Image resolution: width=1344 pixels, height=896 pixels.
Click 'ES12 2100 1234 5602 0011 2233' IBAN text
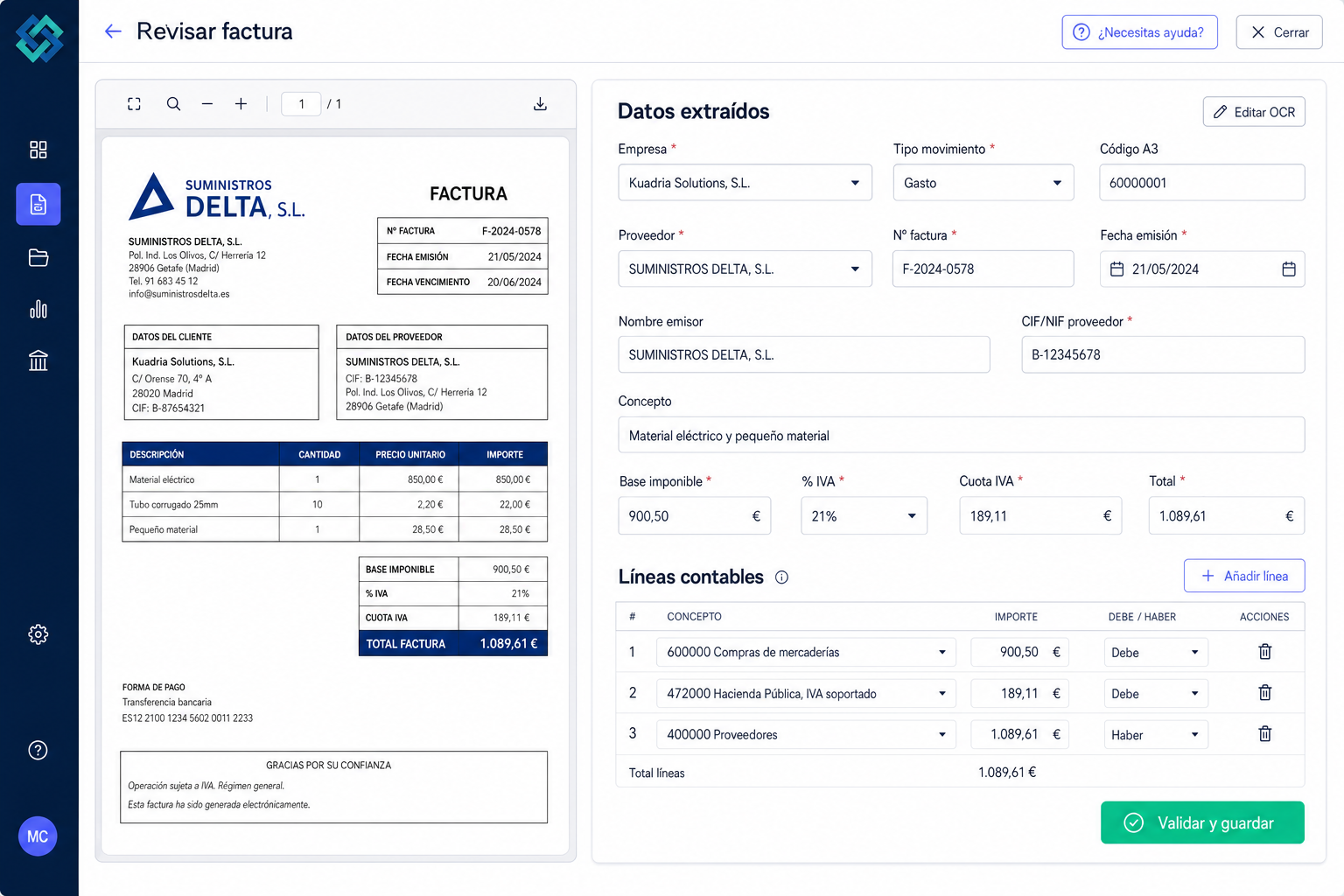click(187, 718)
